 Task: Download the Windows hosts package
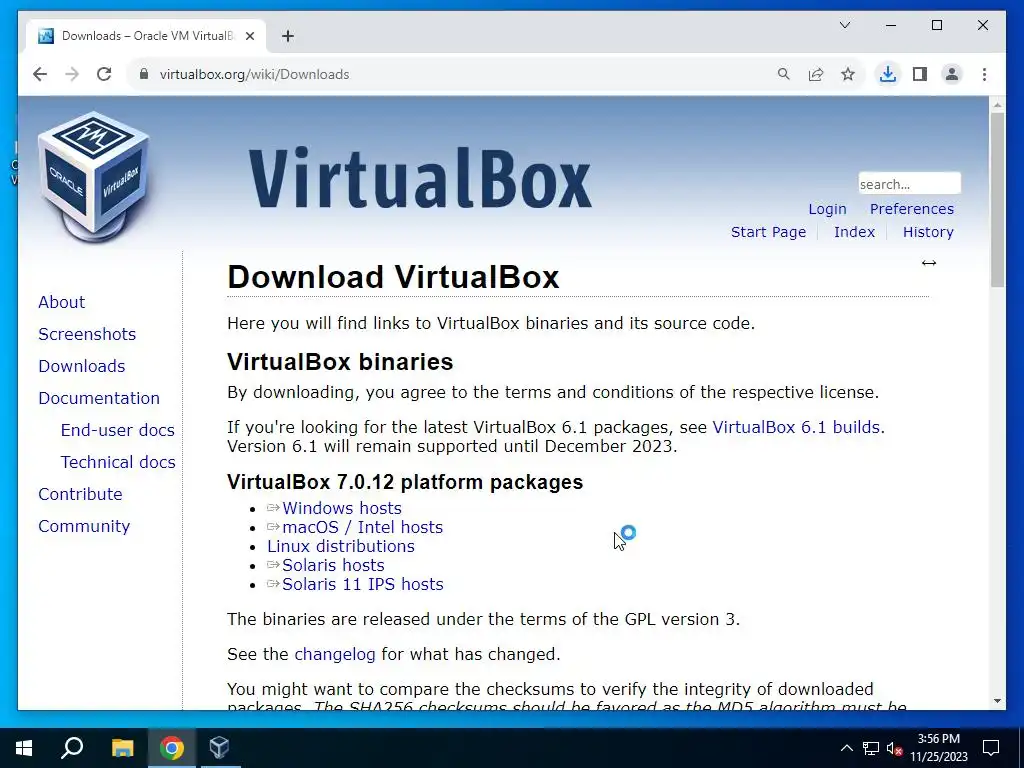coord(342,508)
